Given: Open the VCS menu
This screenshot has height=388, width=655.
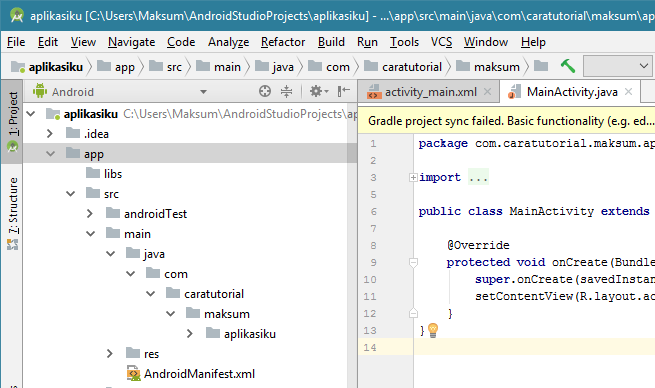Looking at the screenshot, I should 442,42.
